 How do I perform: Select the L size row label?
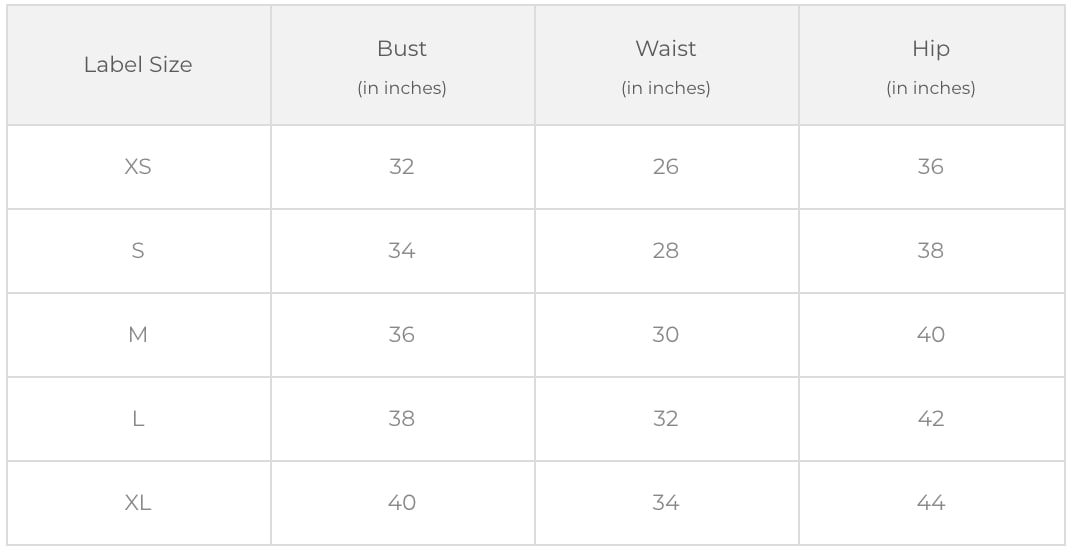tap(138, 419)
